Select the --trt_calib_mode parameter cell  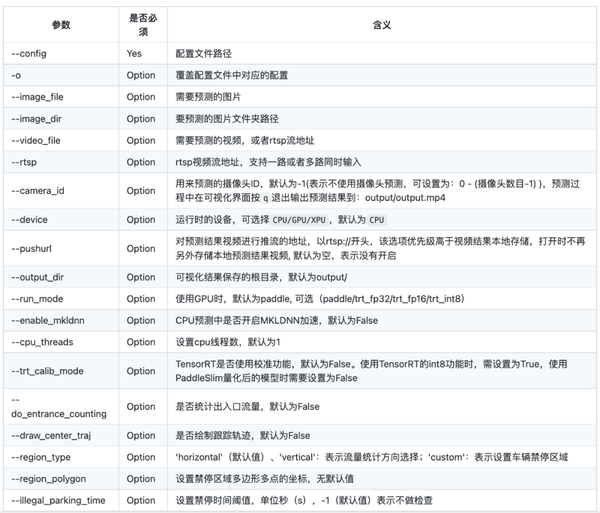pos(61,371)
